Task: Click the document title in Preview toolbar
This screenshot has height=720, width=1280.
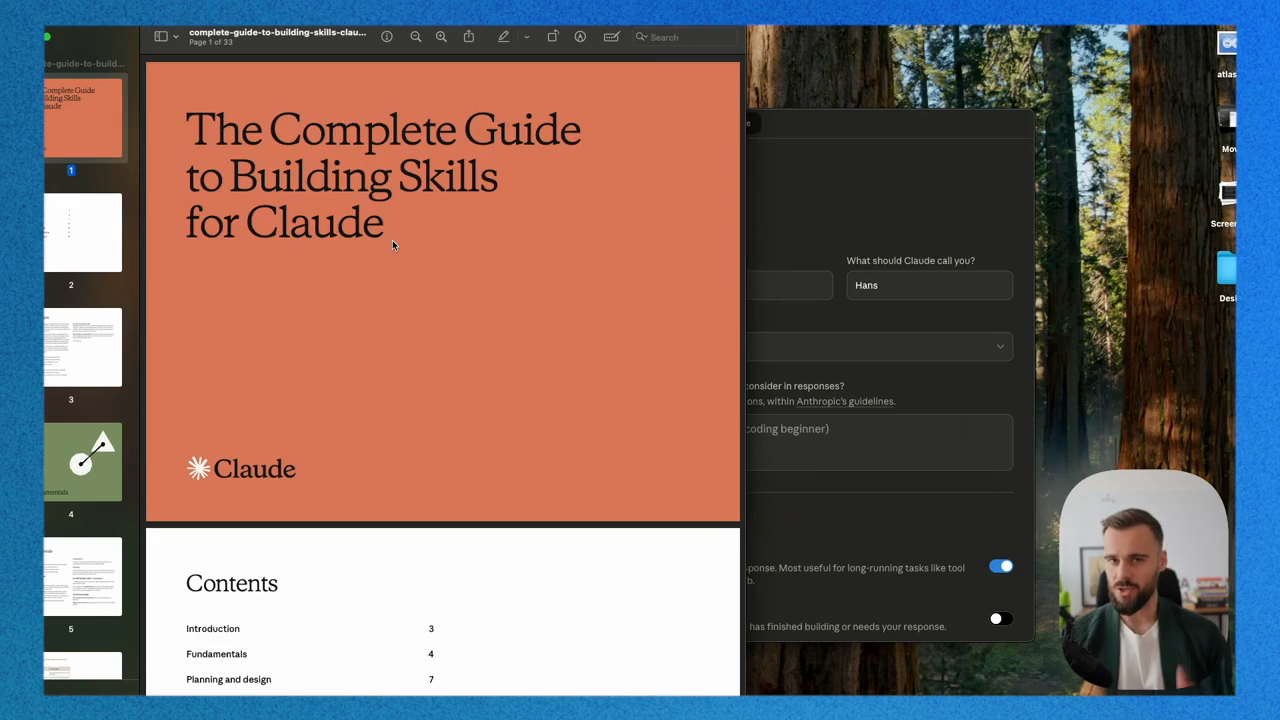Action: pos(277,32)
